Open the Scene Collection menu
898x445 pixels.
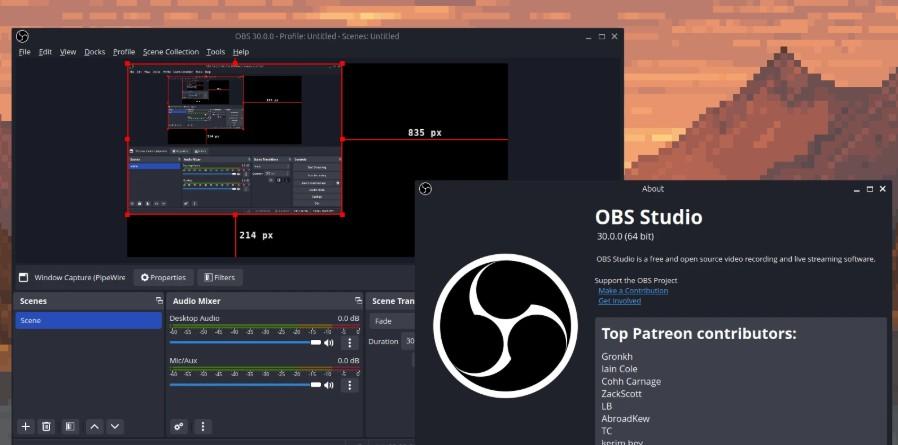point(170,52)
